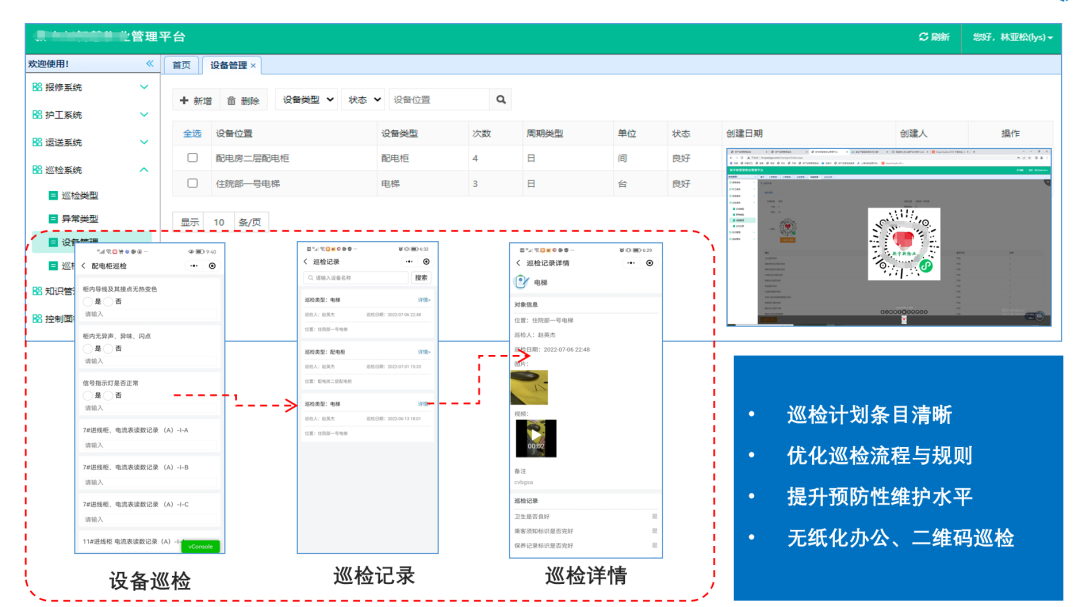Tap the circle target icon on the 巡检记录 screen
This screenshot has height=607, width=1080.
426,262
